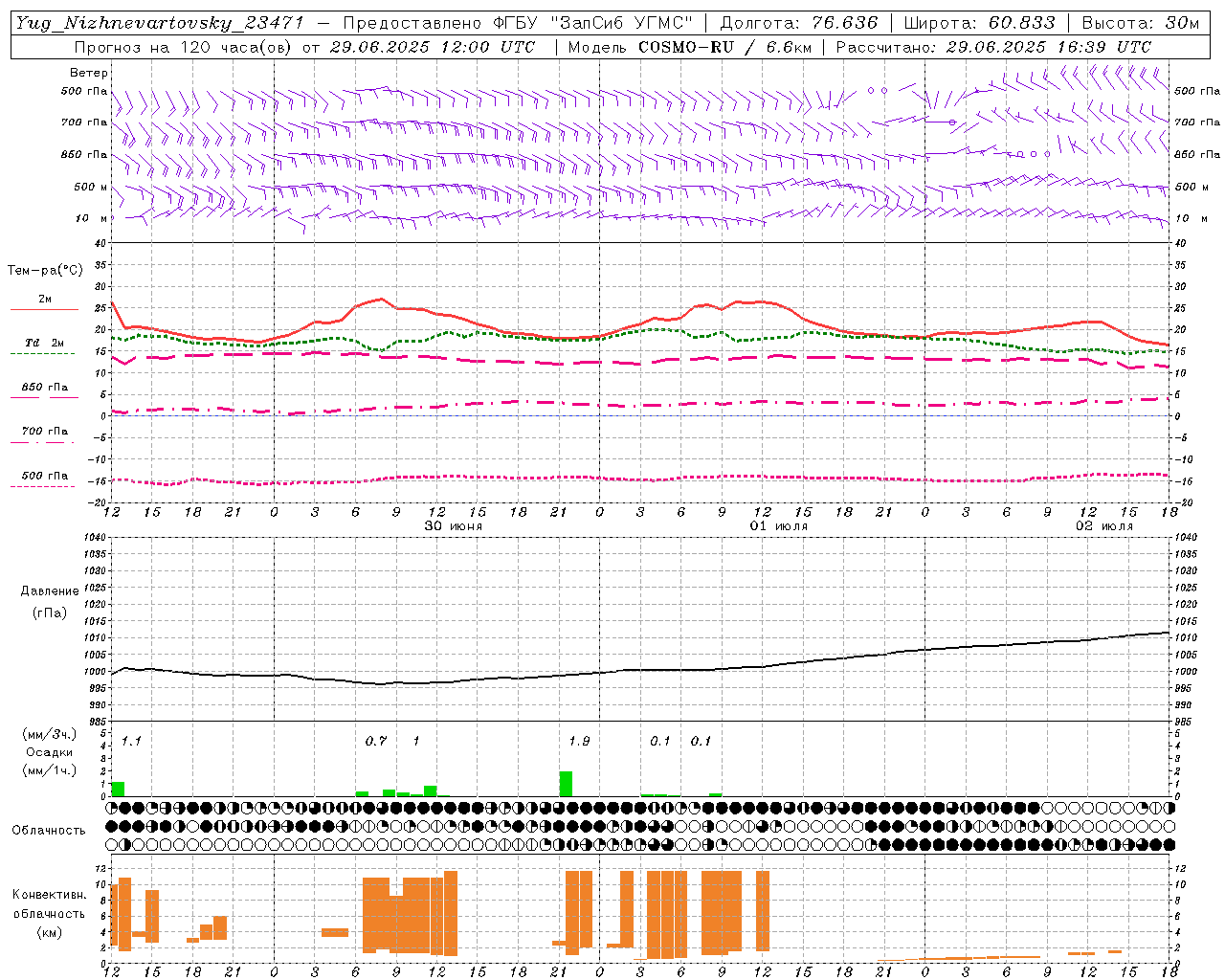This screenshot has width=1225, height=980.
Task: Click the Ветер panel label
Action: click(89, 73)
